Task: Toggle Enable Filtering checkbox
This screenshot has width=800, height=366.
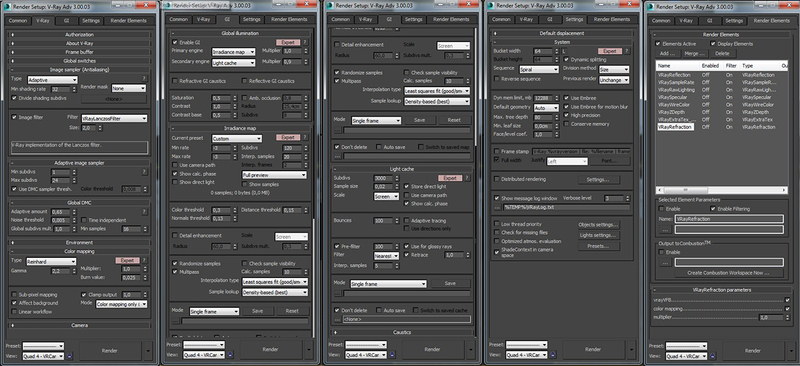Action: (713, 209)
